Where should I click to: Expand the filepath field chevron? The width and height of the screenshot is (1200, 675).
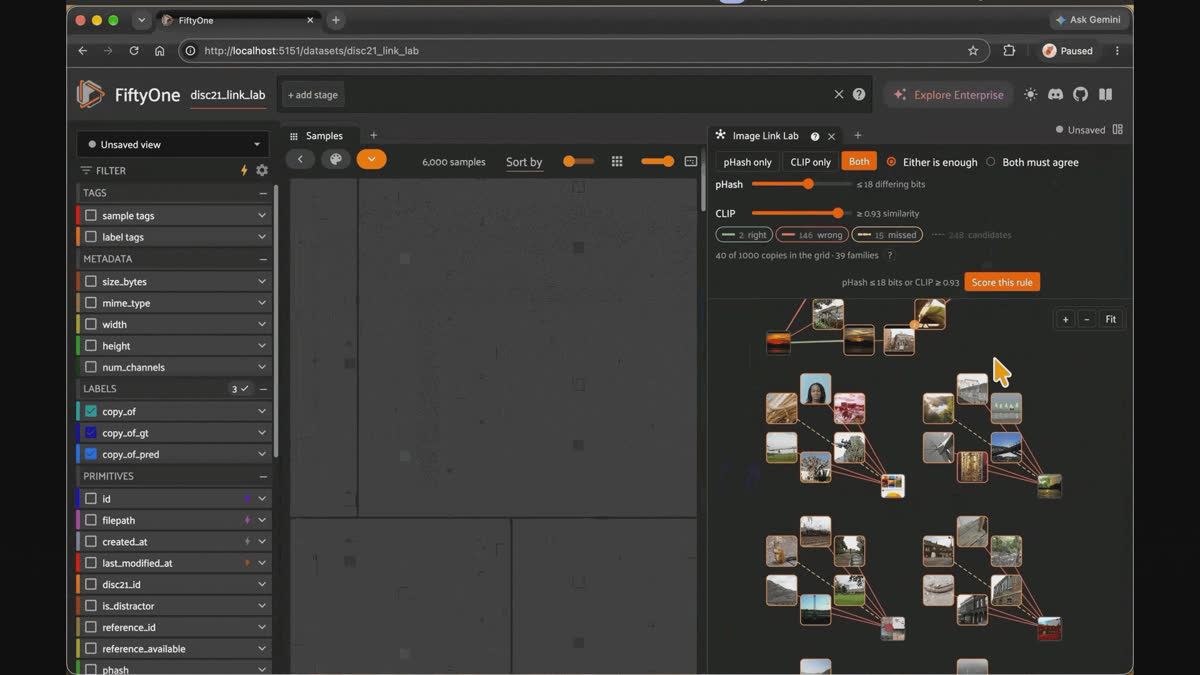[262, 520]
